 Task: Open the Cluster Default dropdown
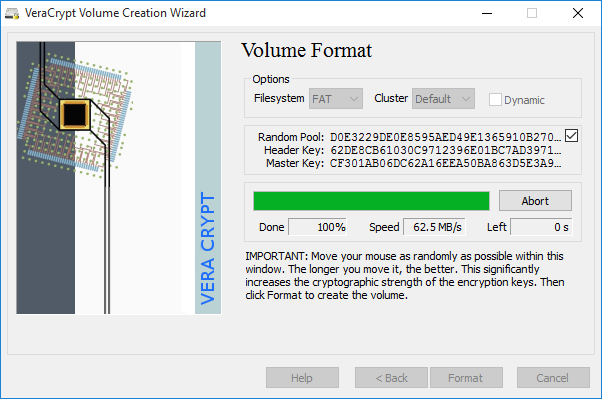(x=443, y=99)
